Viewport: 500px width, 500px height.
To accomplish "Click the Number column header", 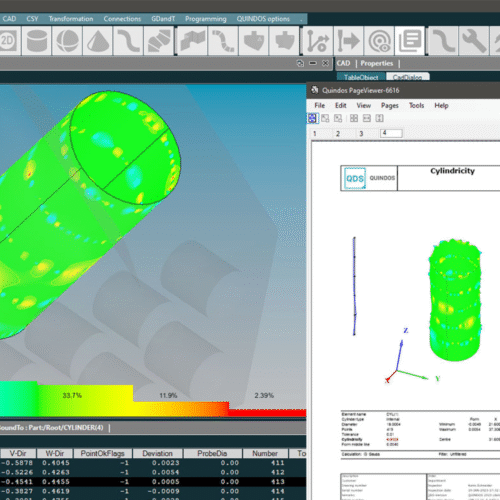I will (265, 453).
